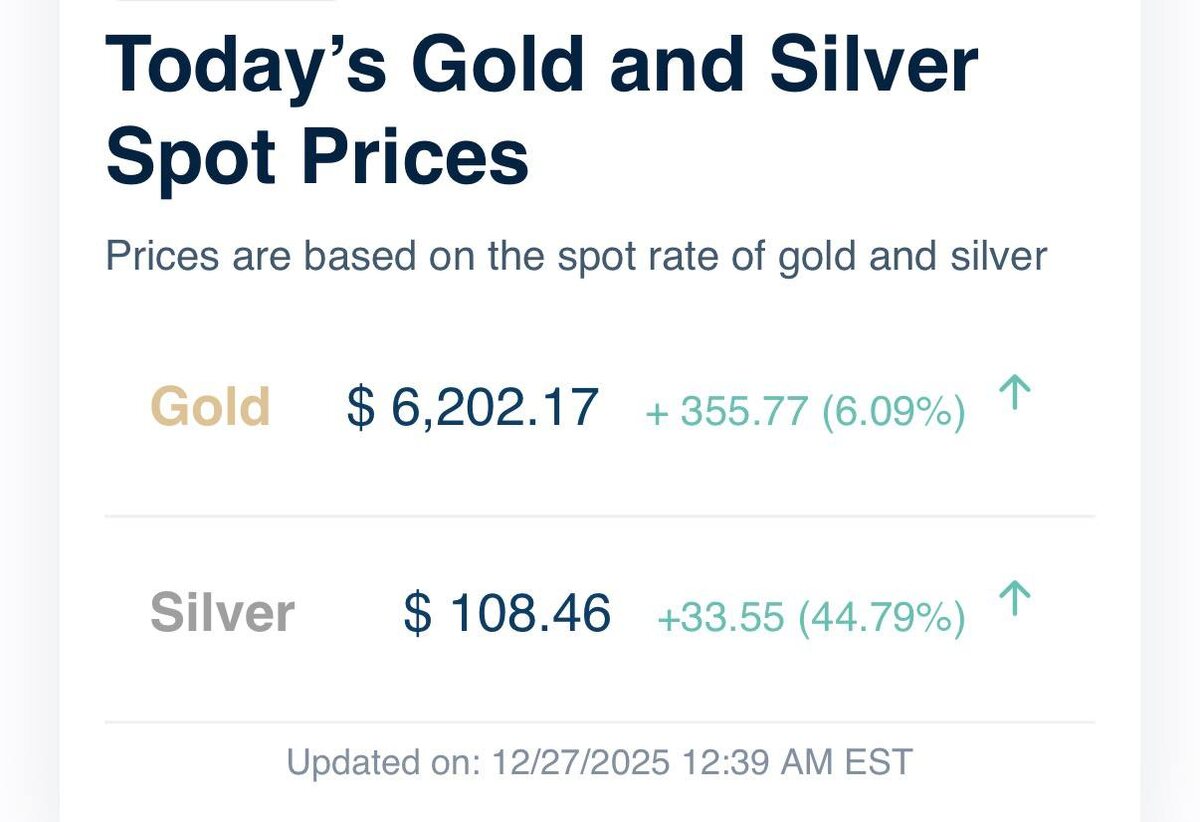This screenshot has height=822, width=1200.
Task: Click the Silver change +33.55 value
Action: pos(720,618)
